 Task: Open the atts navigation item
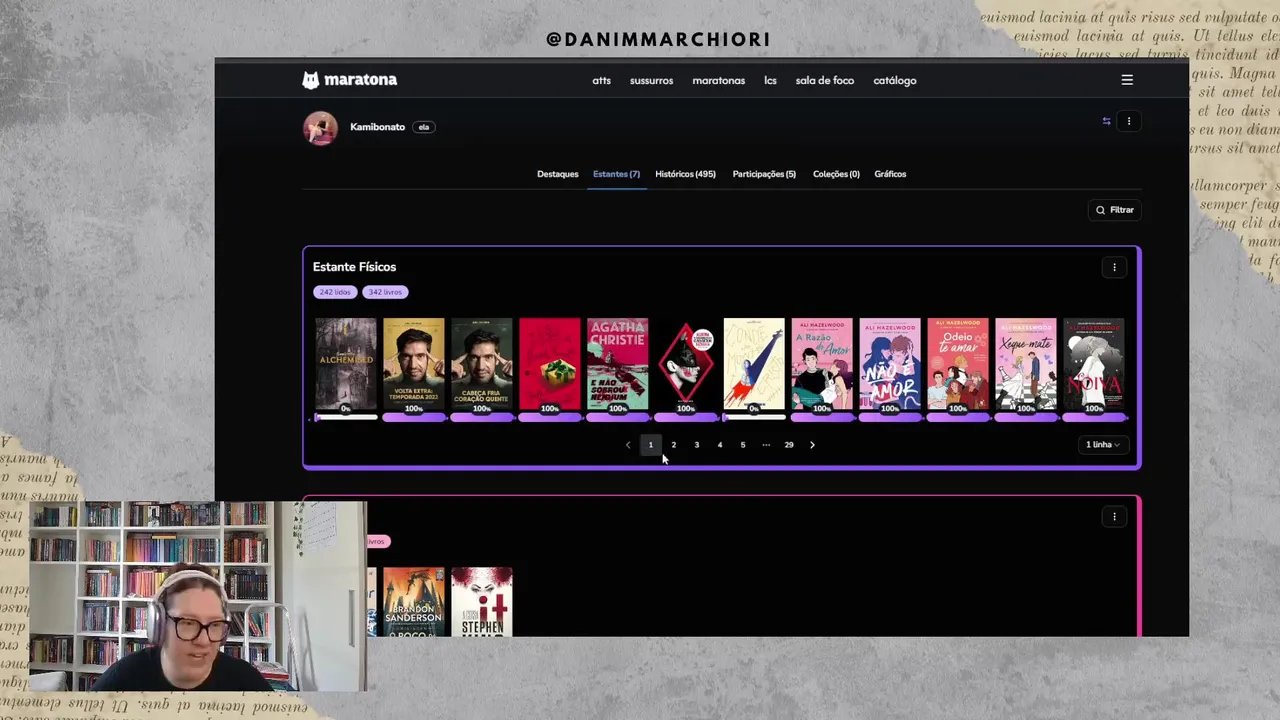(601, 81)
